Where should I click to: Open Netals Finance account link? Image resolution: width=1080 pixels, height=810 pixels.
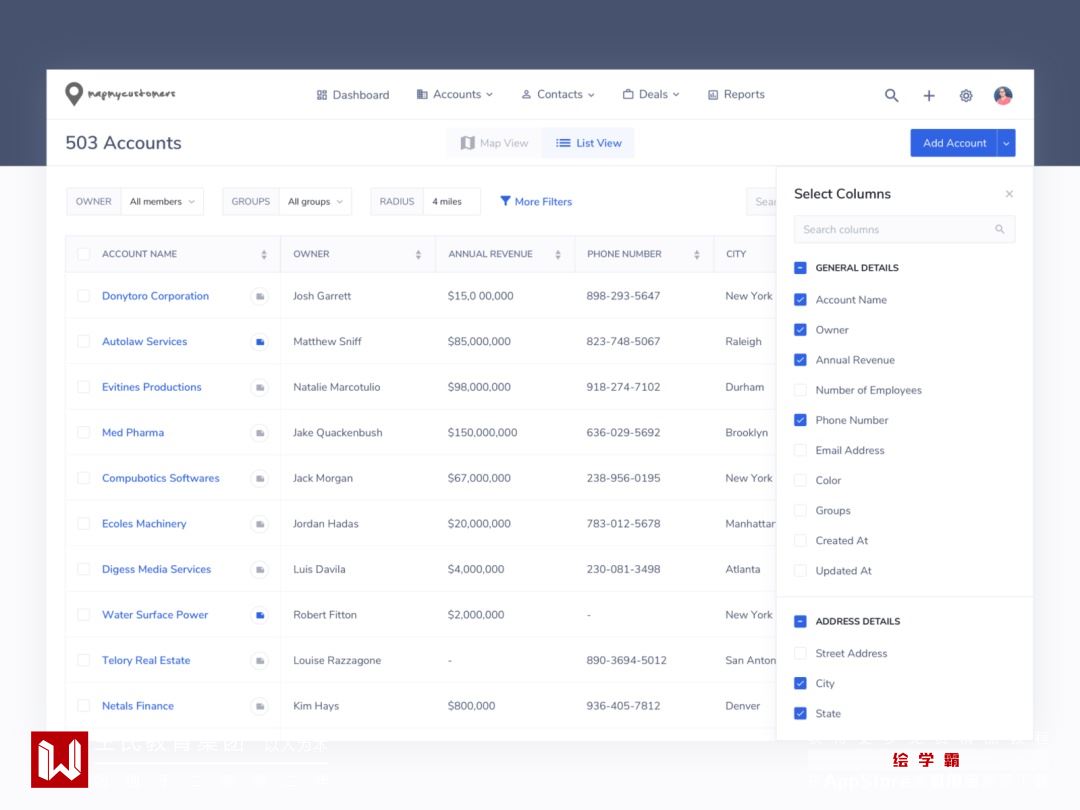tap(138, 706)
